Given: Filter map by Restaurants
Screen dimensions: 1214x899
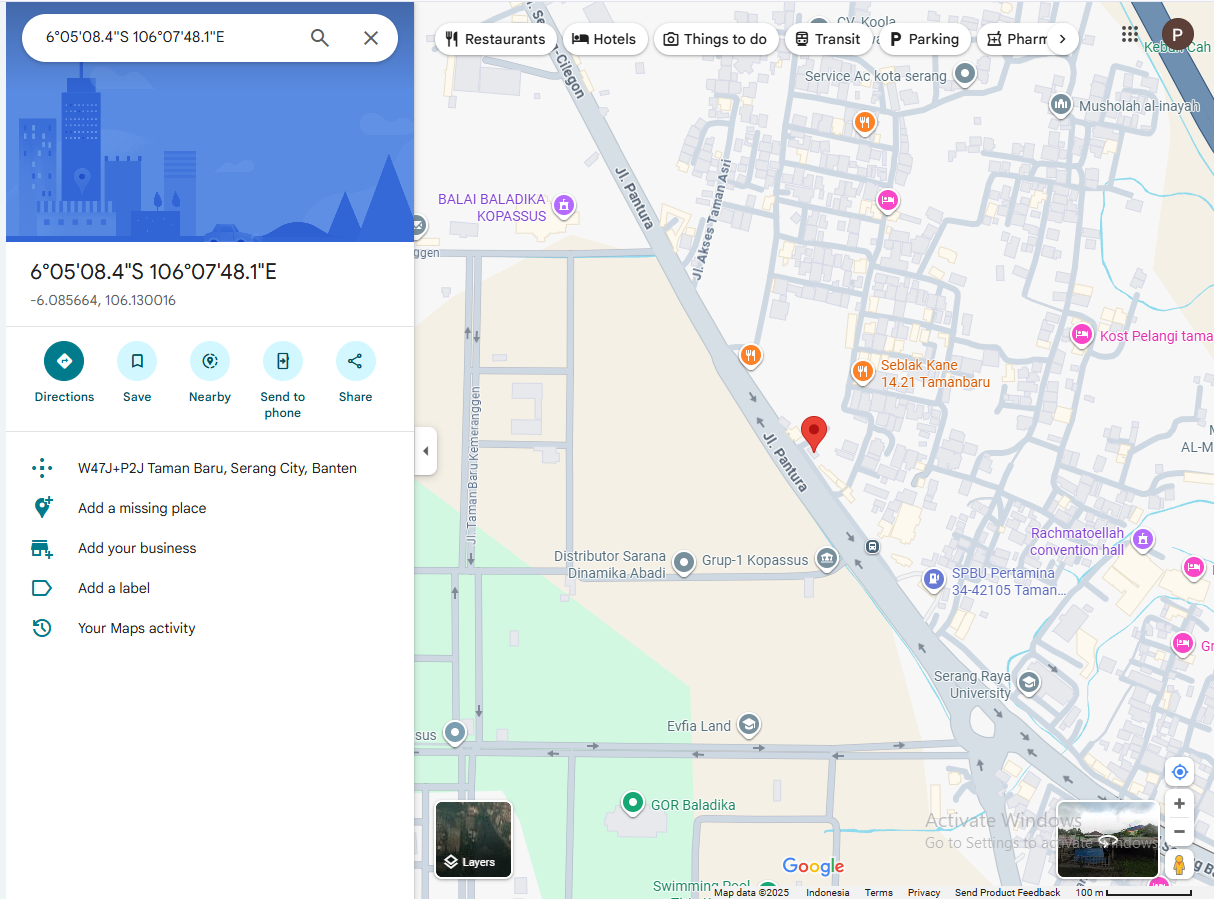Looking at the screenshot, I should tap(496, 39).
